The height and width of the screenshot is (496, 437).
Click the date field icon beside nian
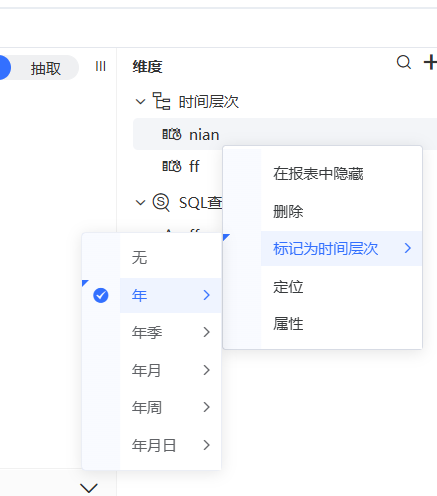(x=172, y=134)
